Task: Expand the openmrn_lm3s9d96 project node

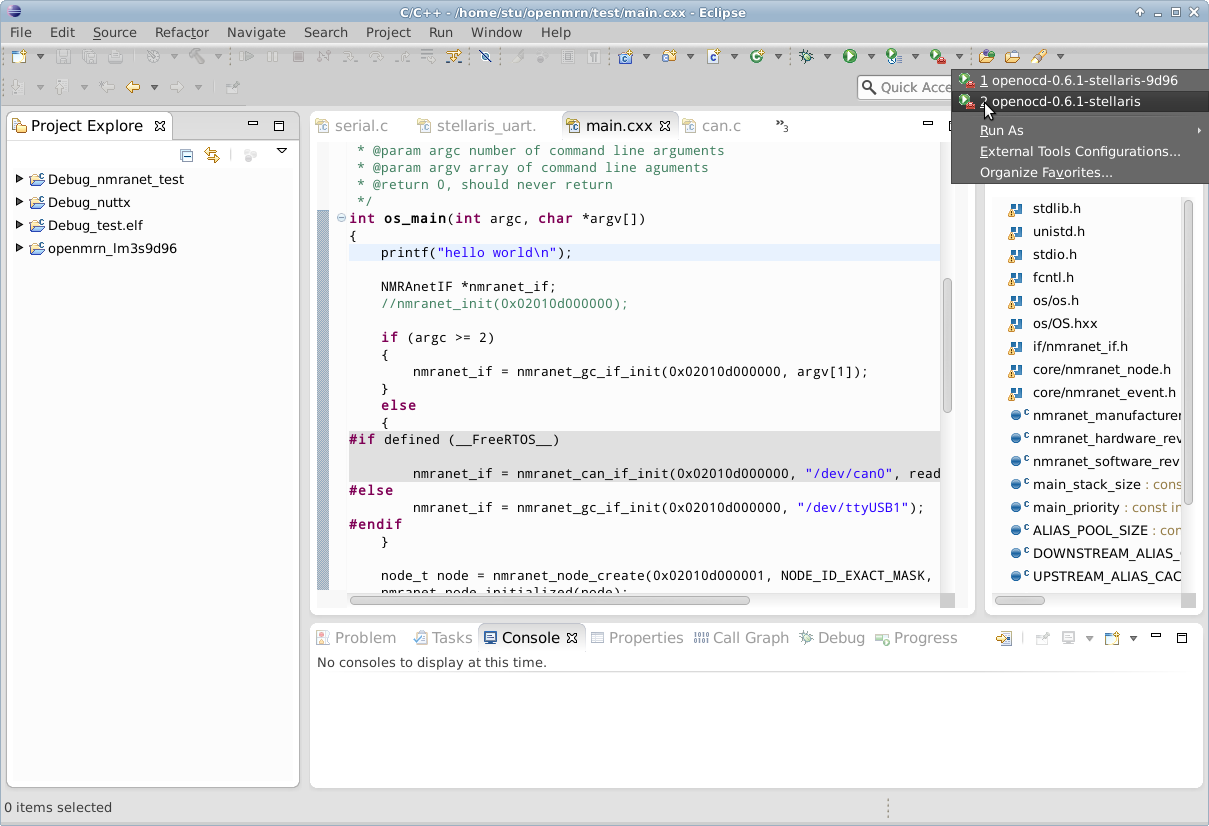Action: [19, 249]
